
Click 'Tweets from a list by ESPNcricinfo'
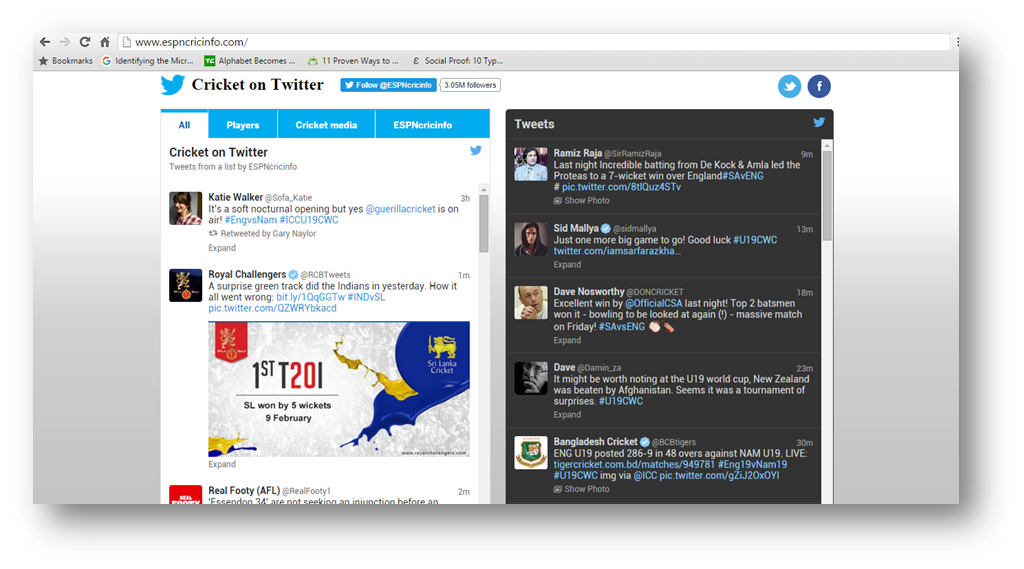coord(233,167)
